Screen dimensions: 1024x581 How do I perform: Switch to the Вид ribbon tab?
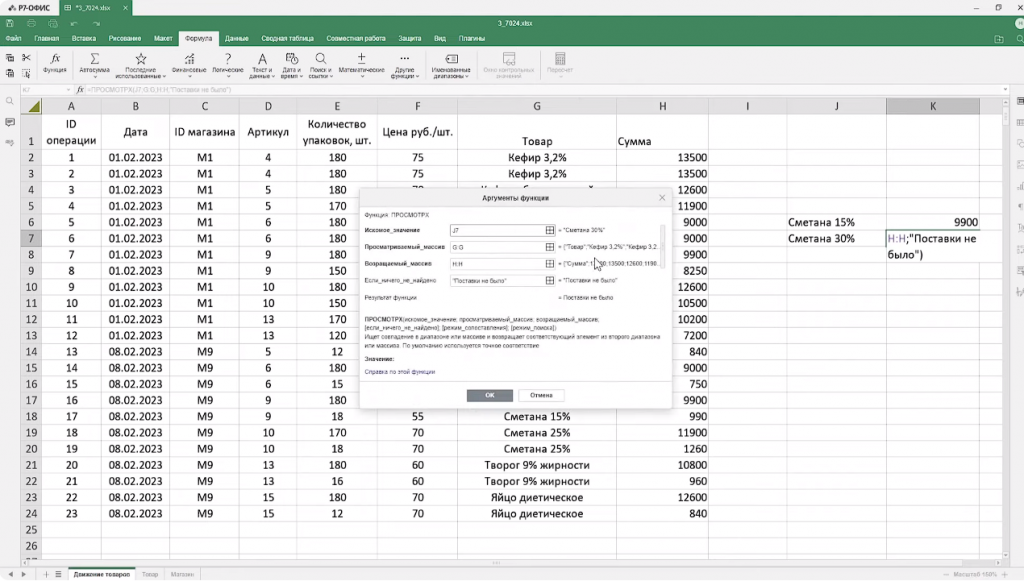pyautogui.click(x=440, y=39)
